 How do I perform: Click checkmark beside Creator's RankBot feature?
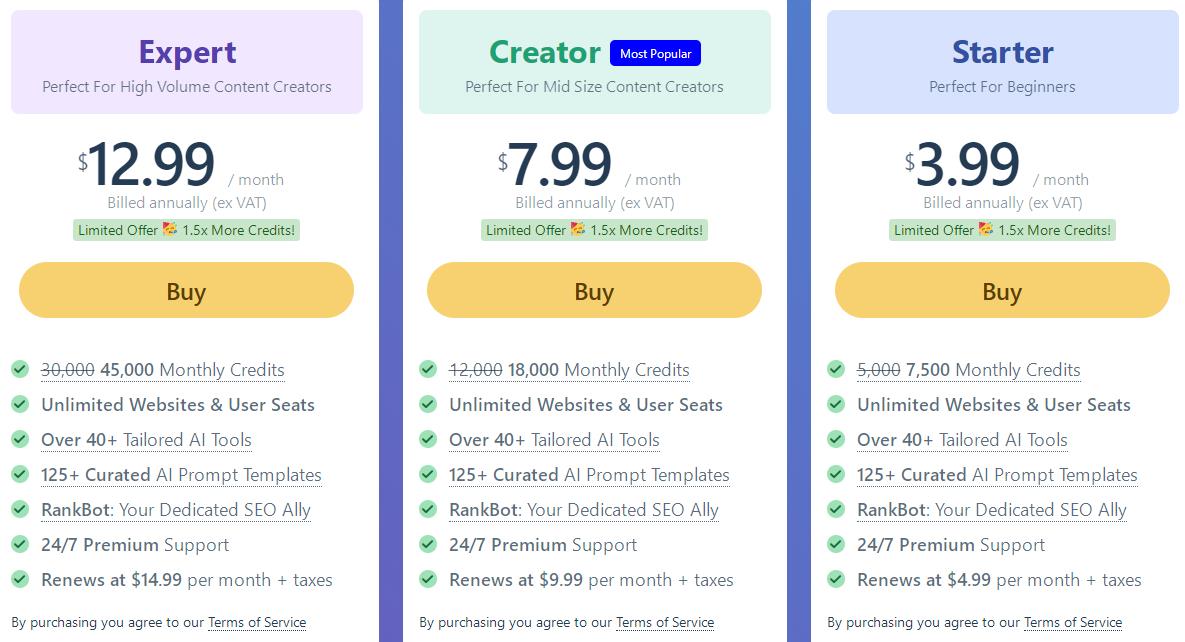click(x=428, y=509)
